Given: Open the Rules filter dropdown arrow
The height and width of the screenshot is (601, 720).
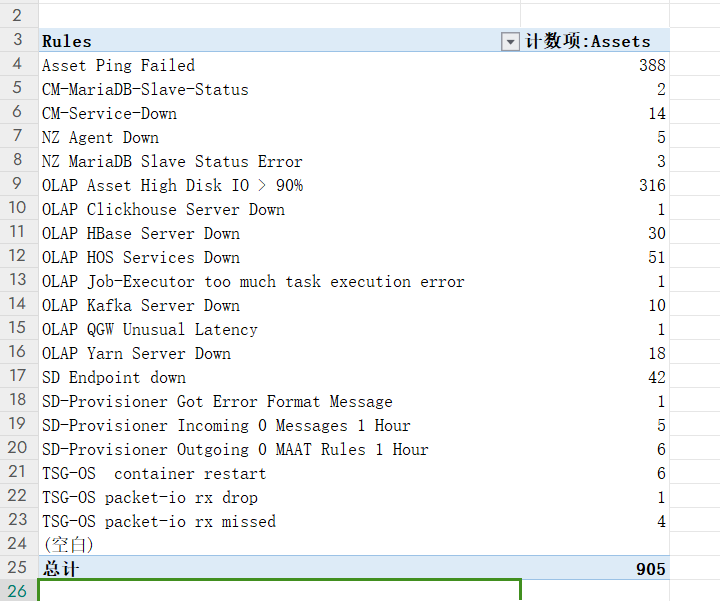Looking at the screenshot, I should point(510,41).
